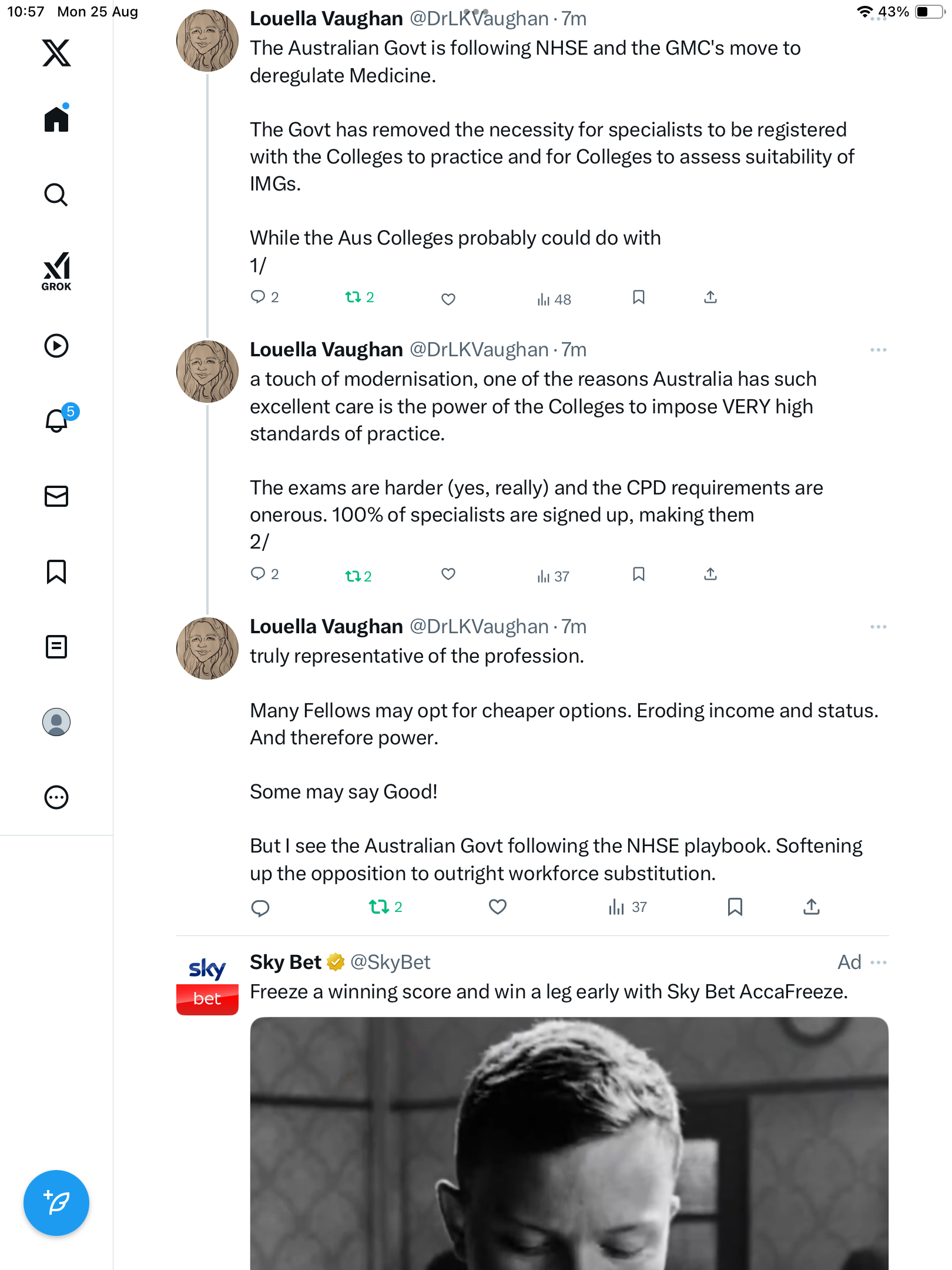This screenshot has width=952, height=1270.
Task: Open the Grok assistant icon
Action: point(56,271)
